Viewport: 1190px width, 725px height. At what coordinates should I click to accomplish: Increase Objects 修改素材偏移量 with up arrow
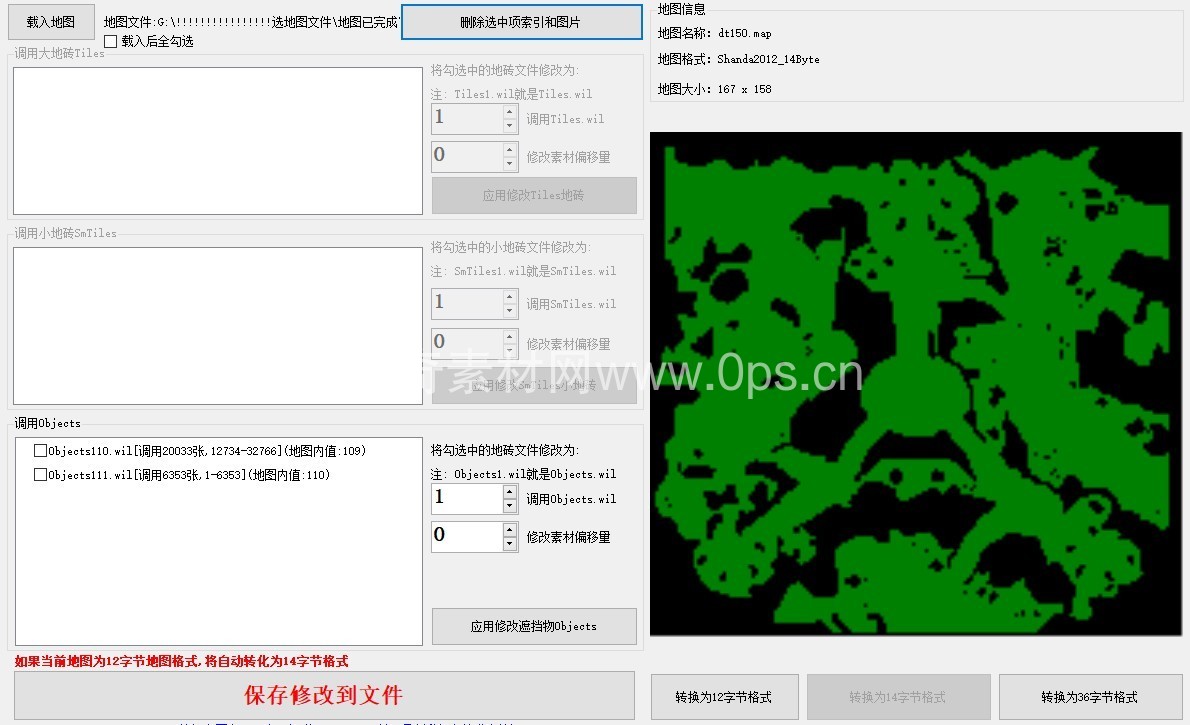[x=510, y=530]
